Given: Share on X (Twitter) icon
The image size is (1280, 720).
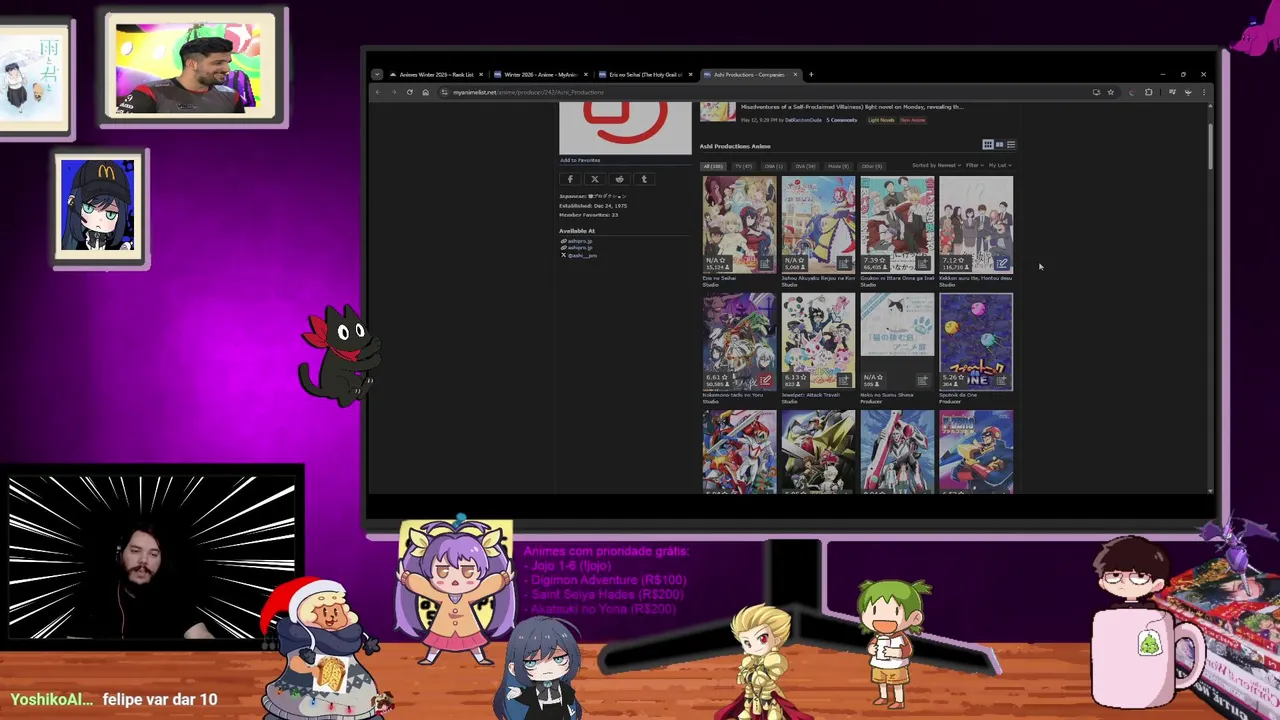Looking at the screenshot, I should (595, 179).
